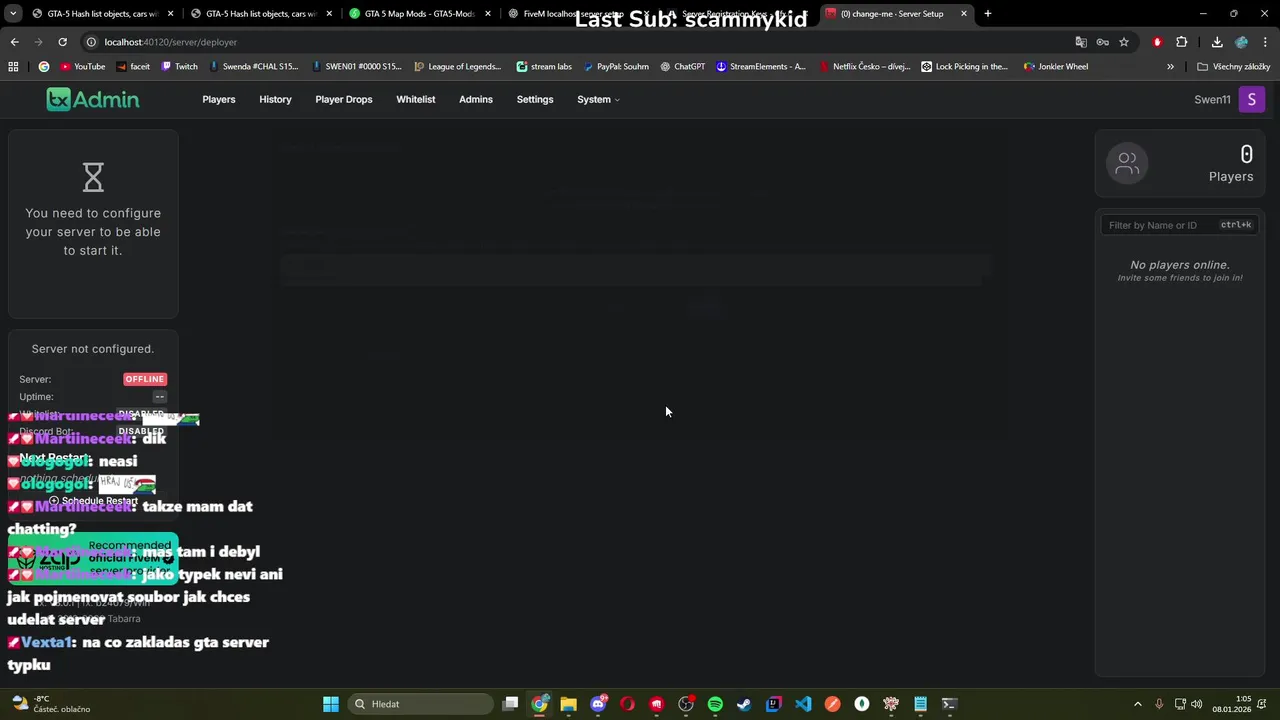Open translate page icon in address bar

1081,42
